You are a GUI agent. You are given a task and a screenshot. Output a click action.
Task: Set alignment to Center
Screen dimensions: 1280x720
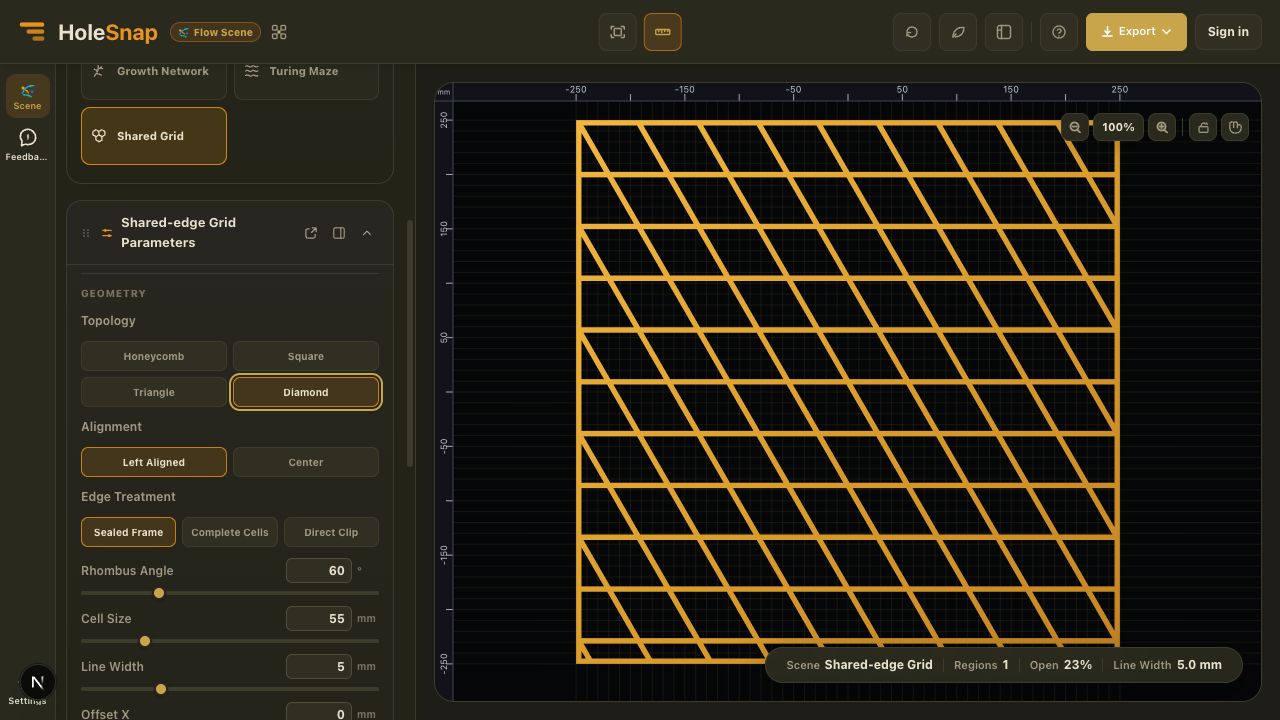(306, 462)
